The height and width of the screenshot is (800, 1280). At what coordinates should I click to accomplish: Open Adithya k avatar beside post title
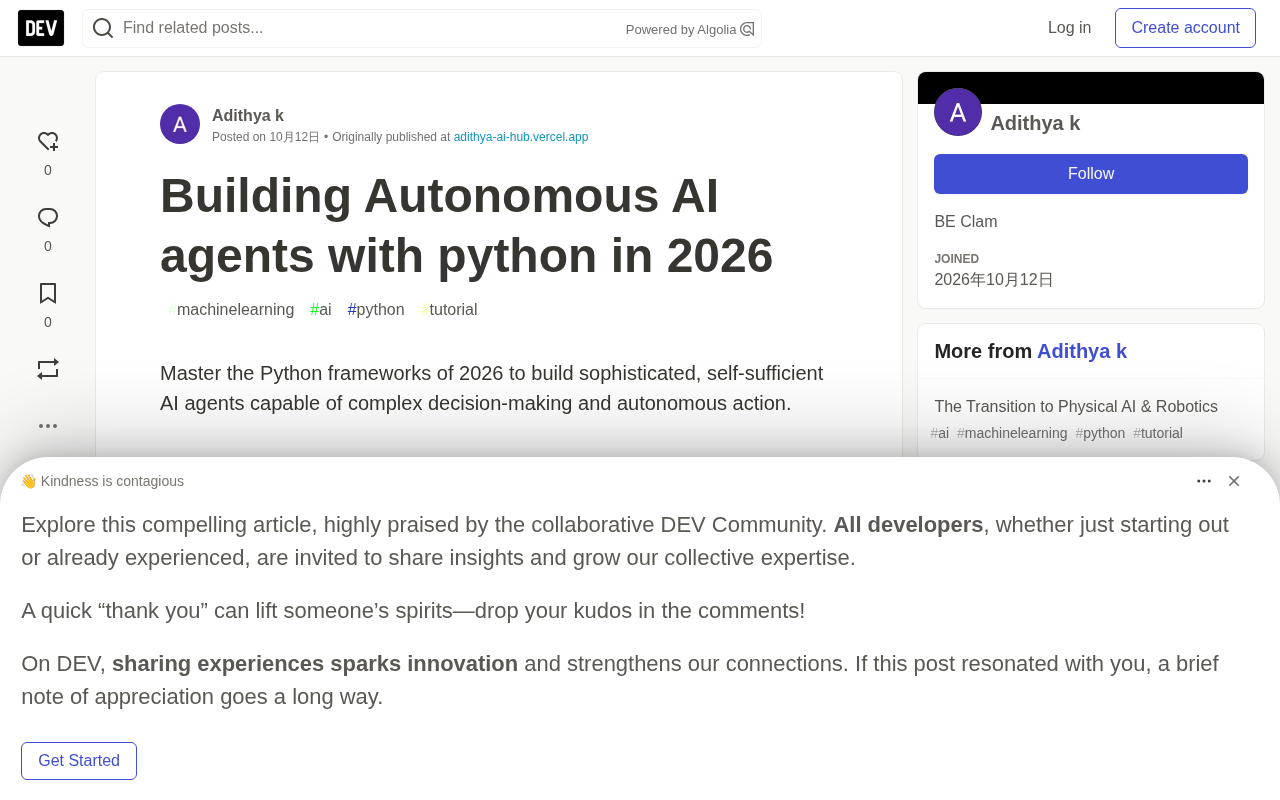tap(180, 124)
